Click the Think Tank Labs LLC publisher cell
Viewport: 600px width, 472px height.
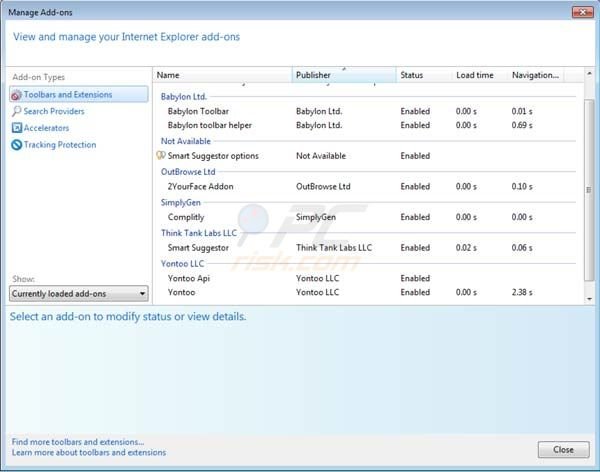coord(334,248)
